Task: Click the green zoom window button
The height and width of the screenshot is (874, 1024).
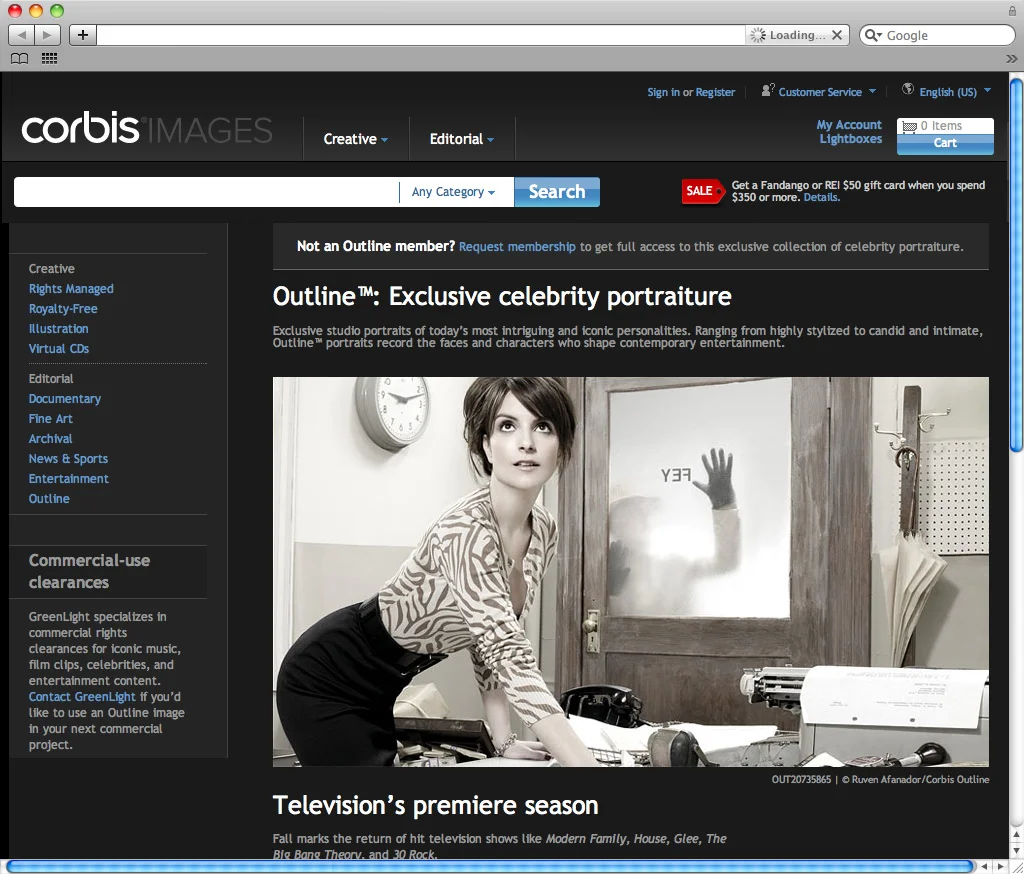Action: (57, 10)
